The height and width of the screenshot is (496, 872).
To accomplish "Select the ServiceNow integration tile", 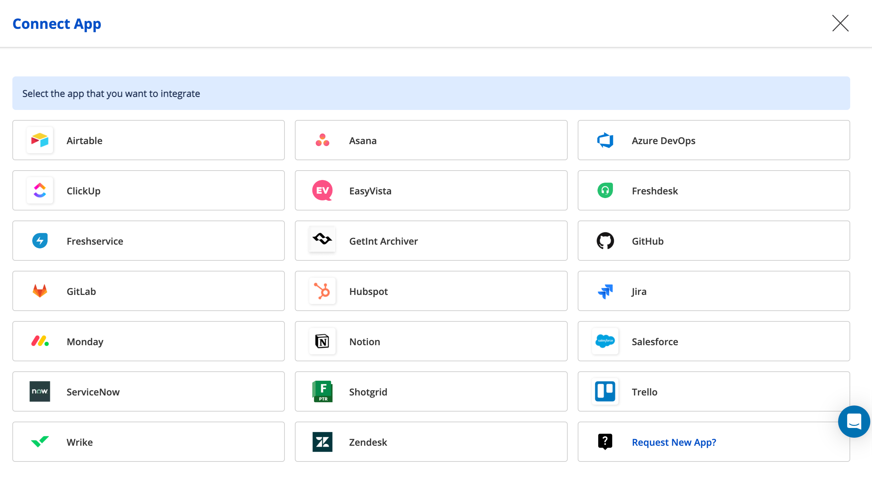I will [x=148, y=392].
